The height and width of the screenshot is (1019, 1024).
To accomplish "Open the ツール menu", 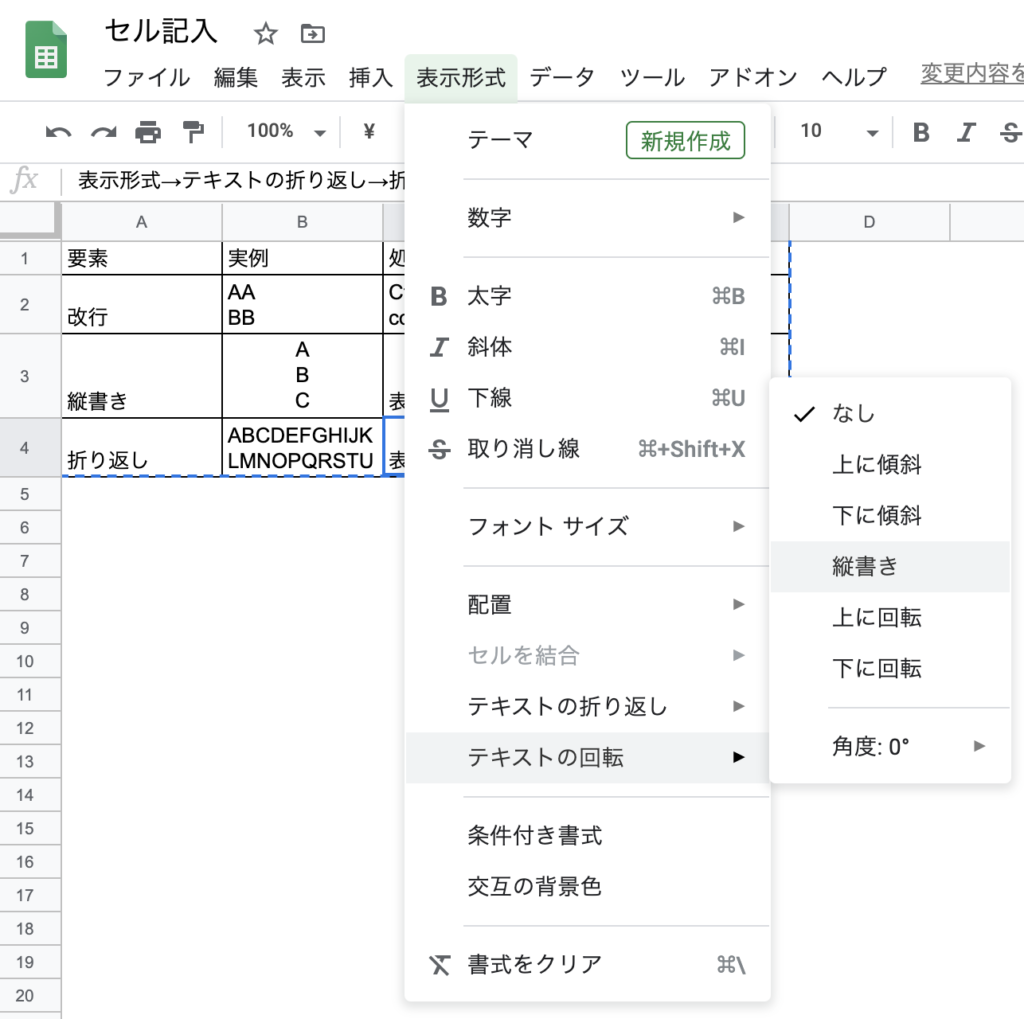I will point(652,78).
